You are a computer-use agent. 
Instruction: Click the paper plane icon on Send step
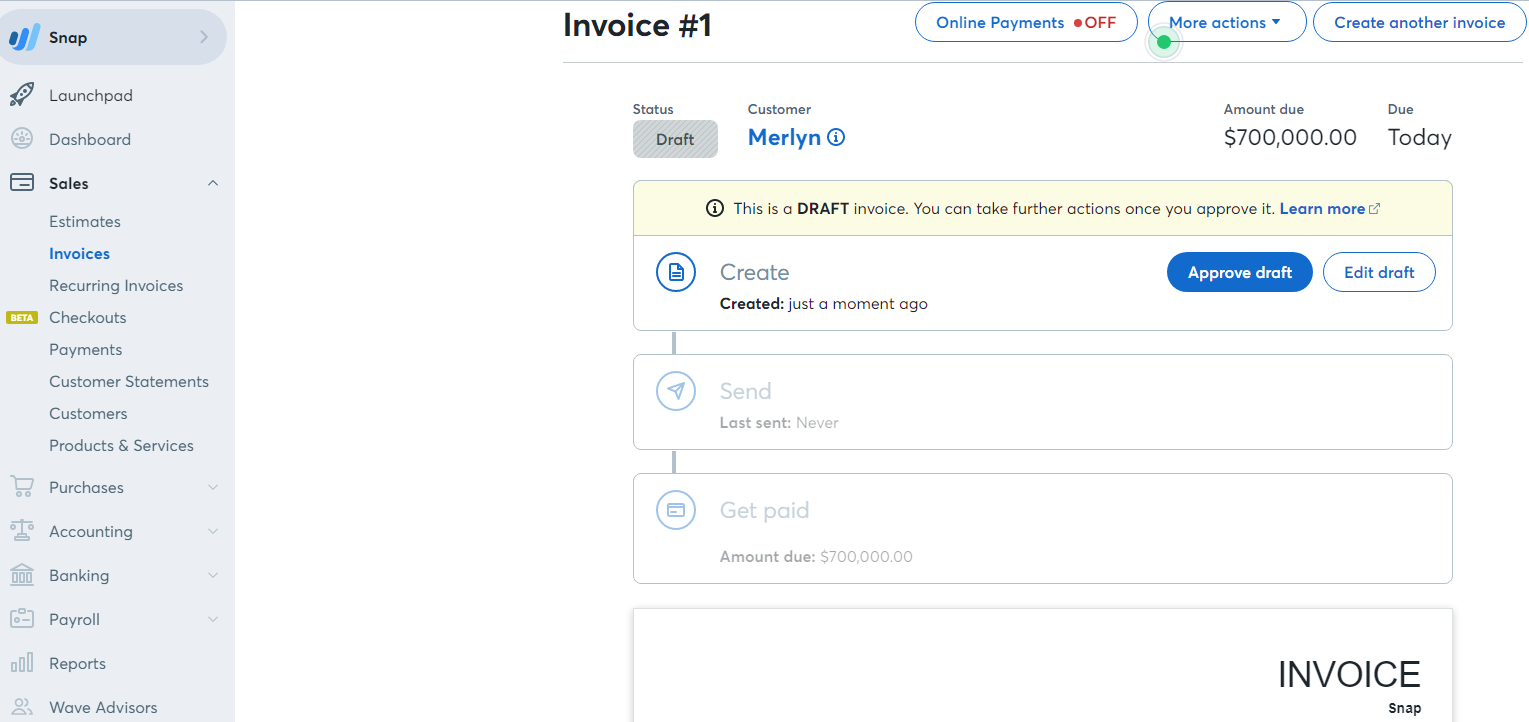(x=675, y=391)
